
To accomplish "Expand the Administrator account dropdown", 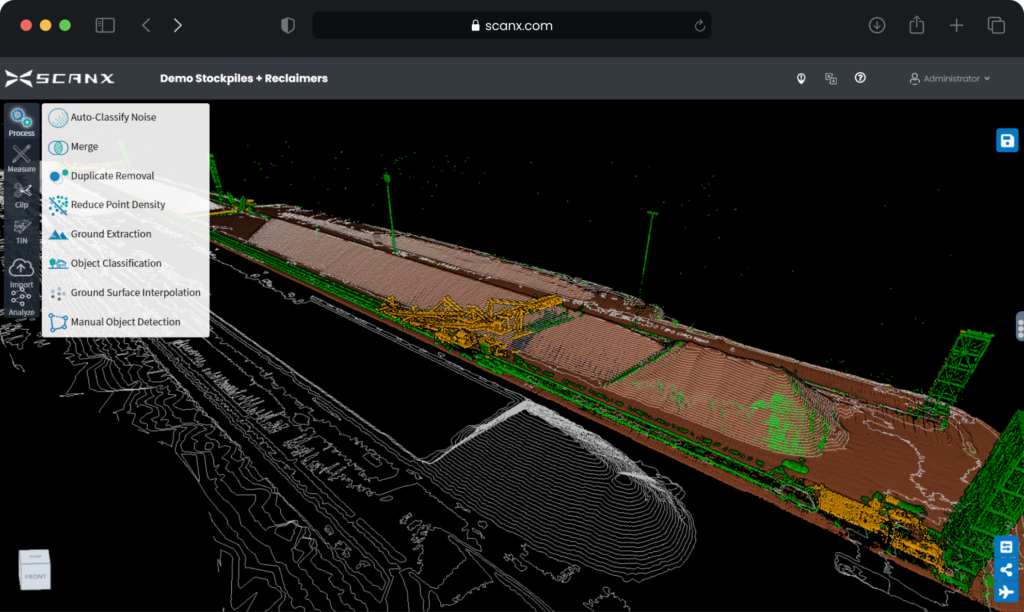I will point(948,77).
